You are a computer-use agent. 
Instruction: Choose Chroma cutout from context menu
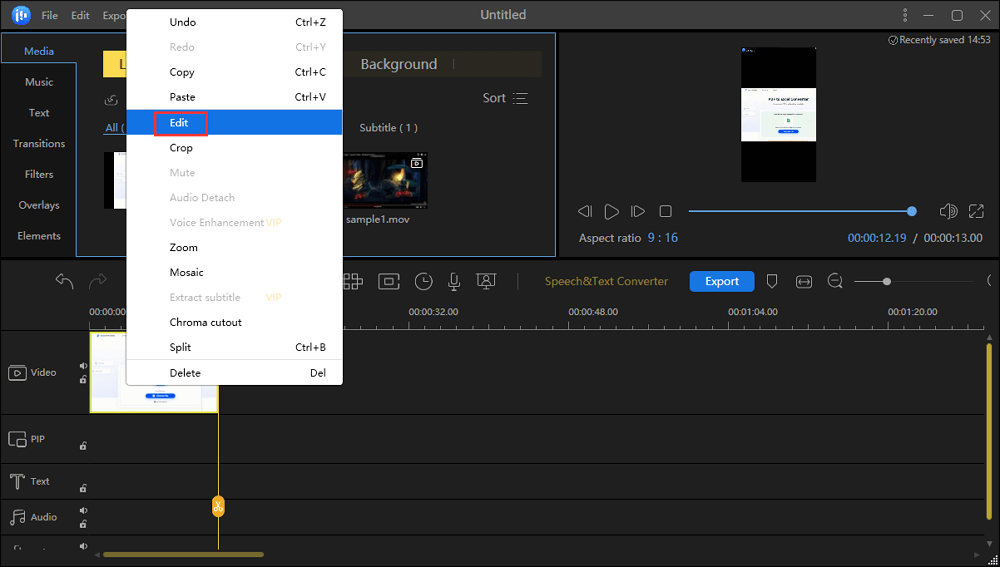(x=205, y=323)
